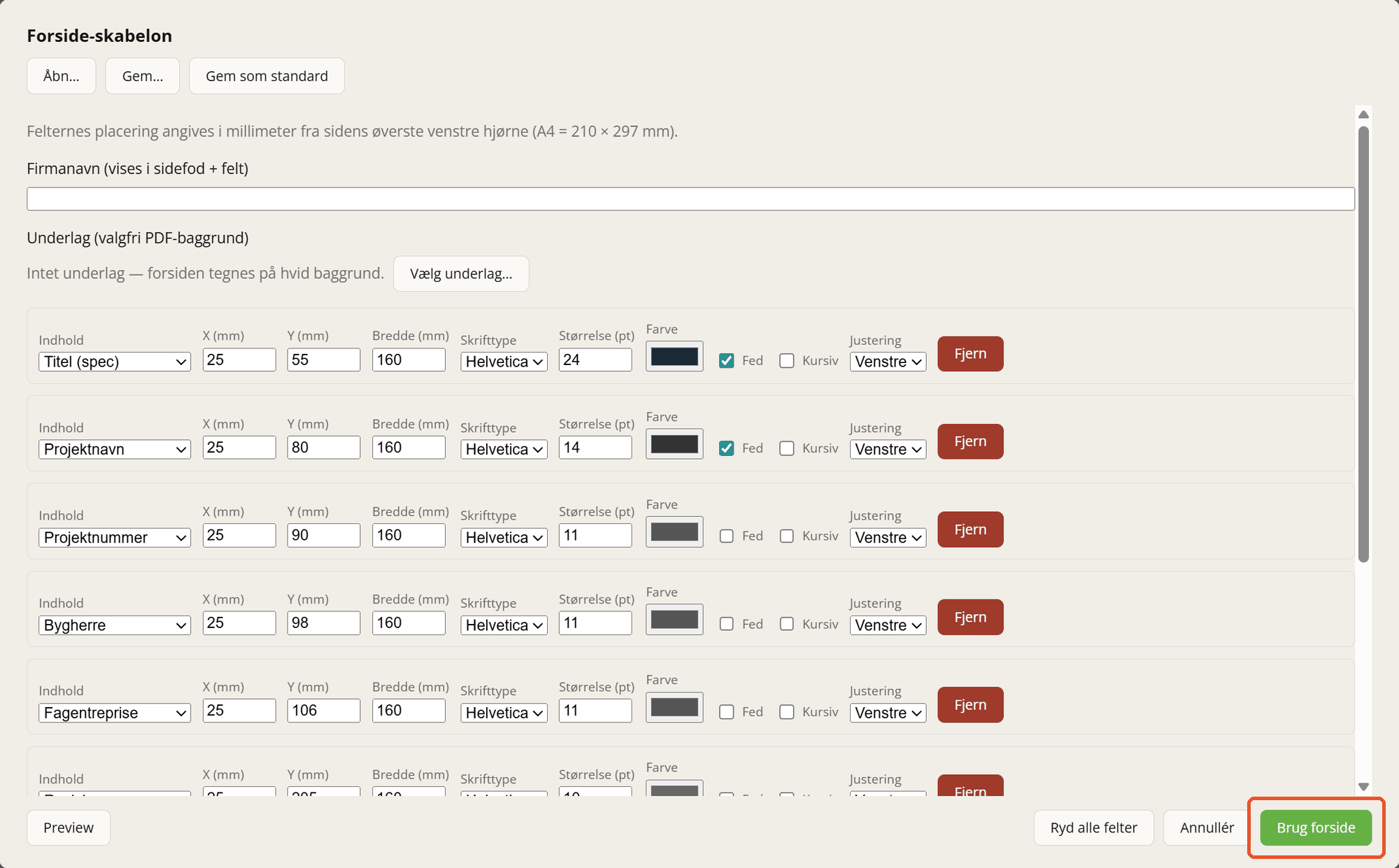1399x868 pixels.
Task: Open the Fagentreprise Indhold dropdown
Action: (x=115, y=713)
